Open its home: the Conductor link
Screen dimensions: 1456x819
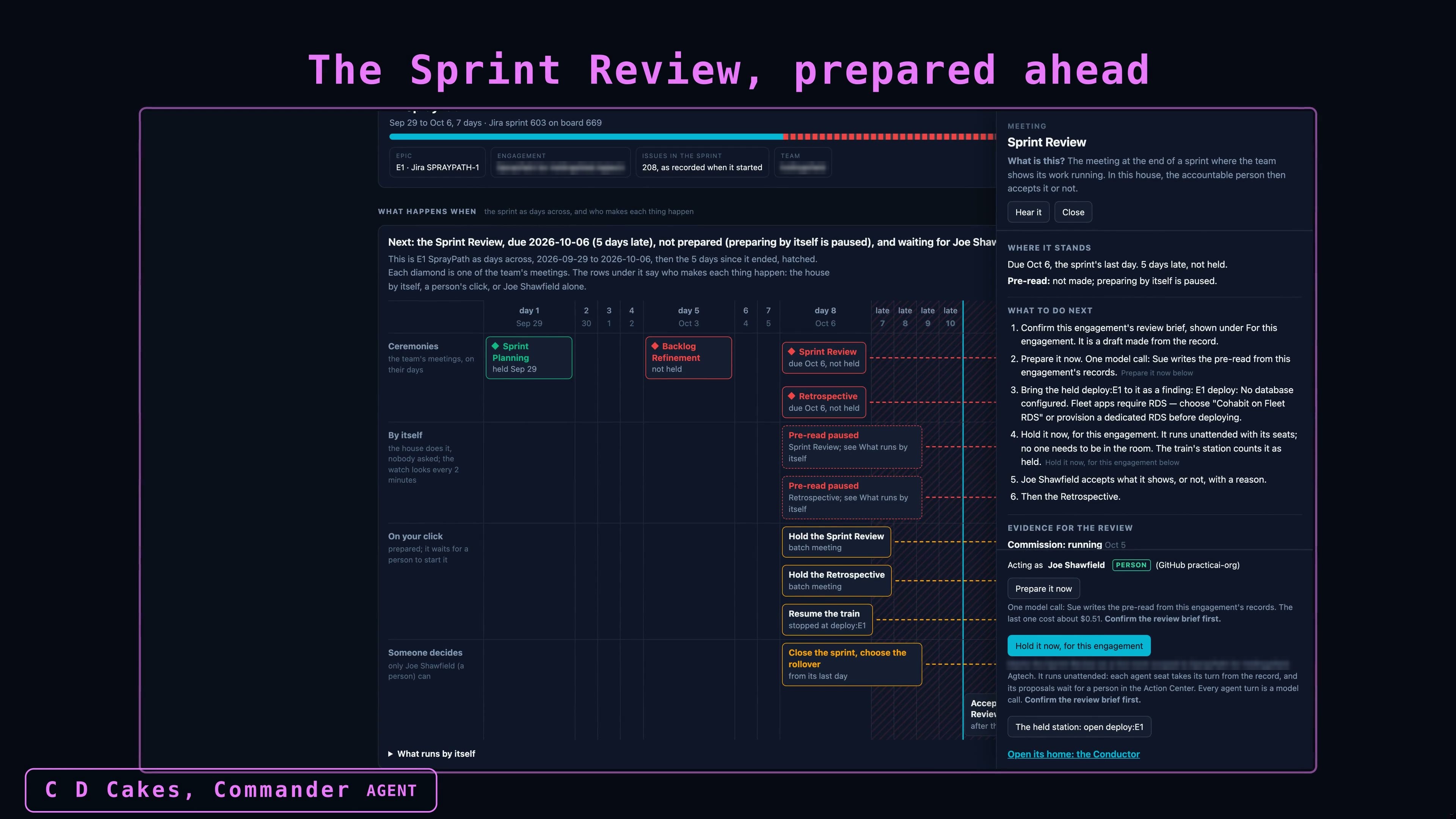point(1073,754)
